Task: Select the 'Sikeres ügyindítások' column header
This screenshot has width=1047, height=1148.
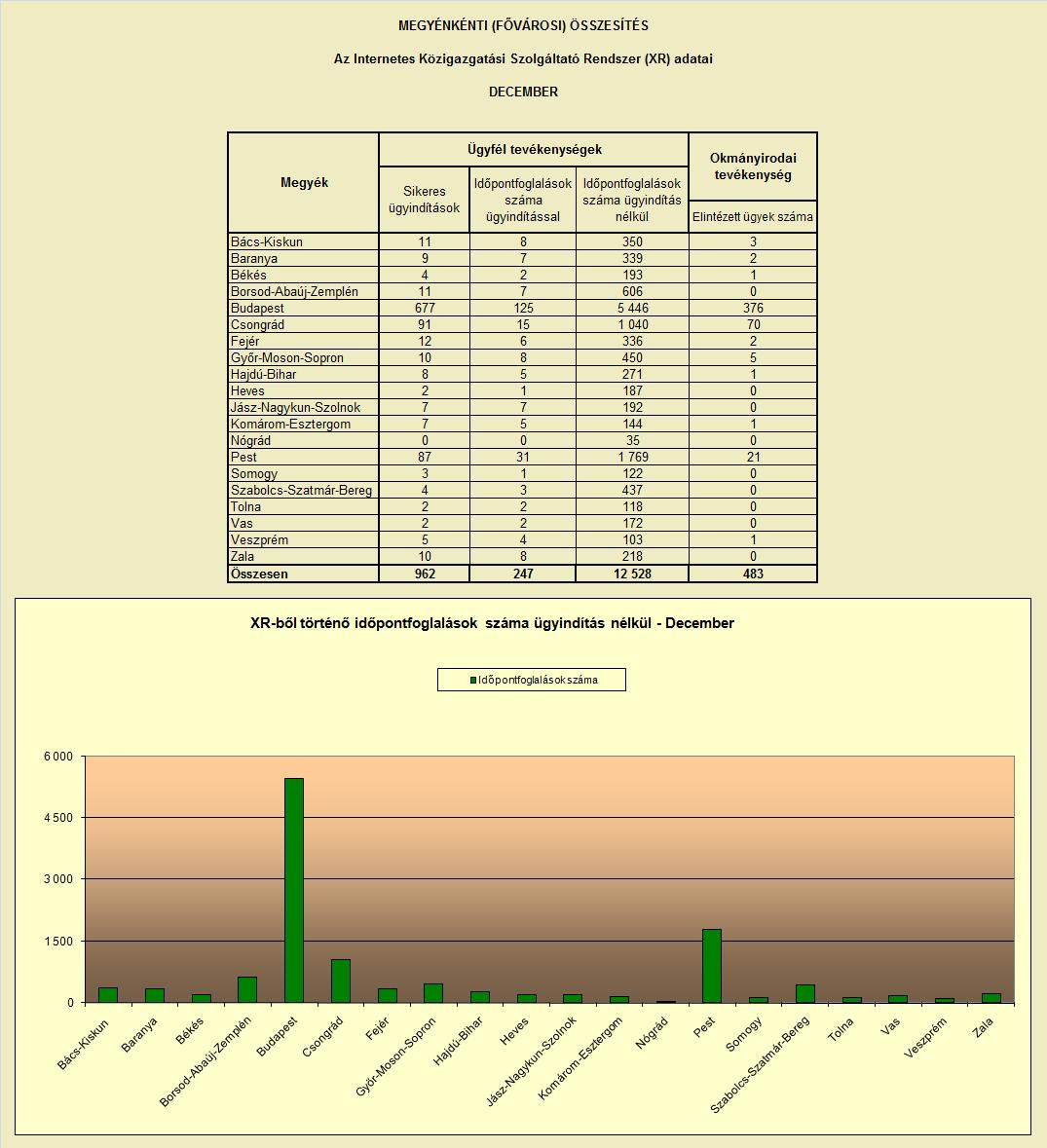Action: tap(424, 200)
